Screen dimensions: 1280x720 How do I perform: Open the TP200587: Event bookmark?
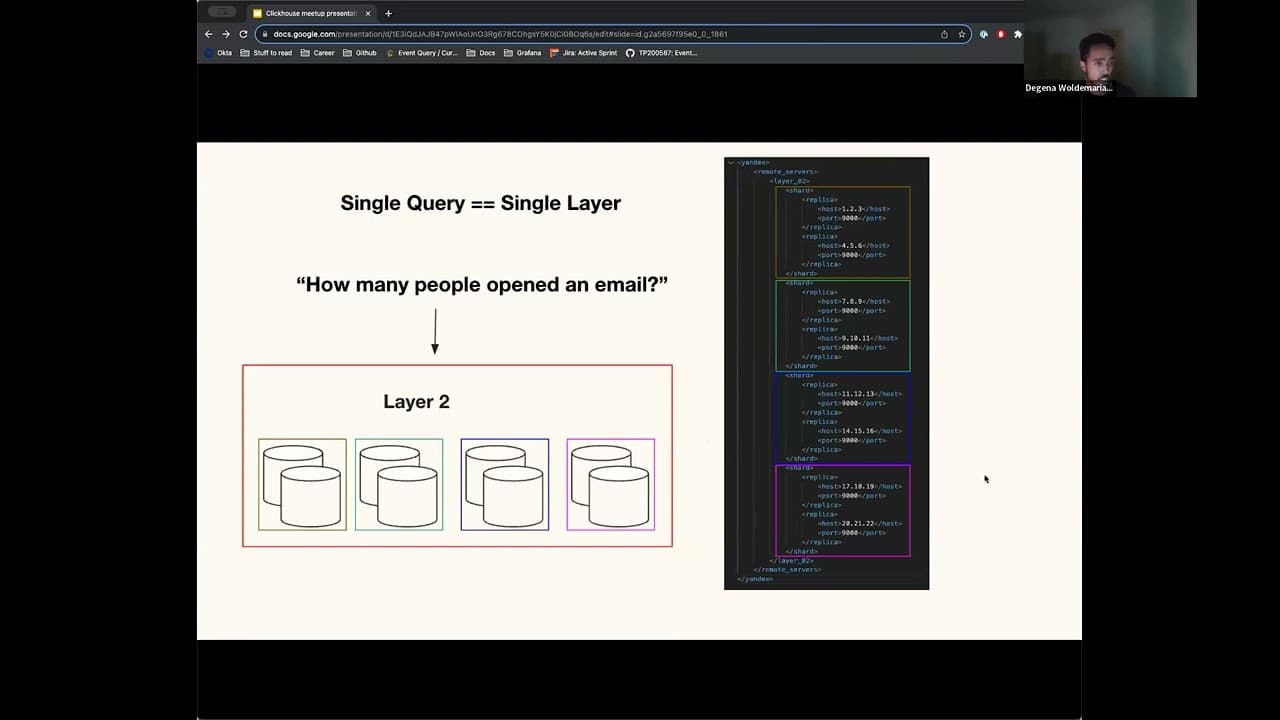[662, 53]
